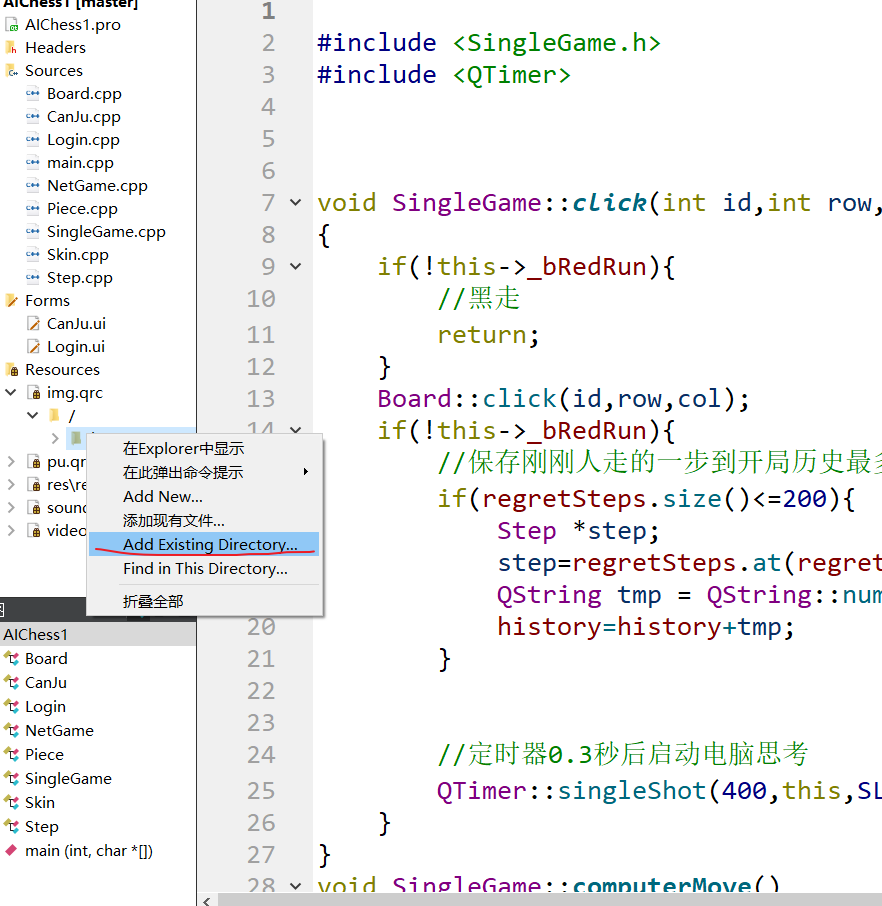Expand the highlighted subfolder under "/"
Image resolution: width=882 pixels, height=906 pixels.
point(55,439)
